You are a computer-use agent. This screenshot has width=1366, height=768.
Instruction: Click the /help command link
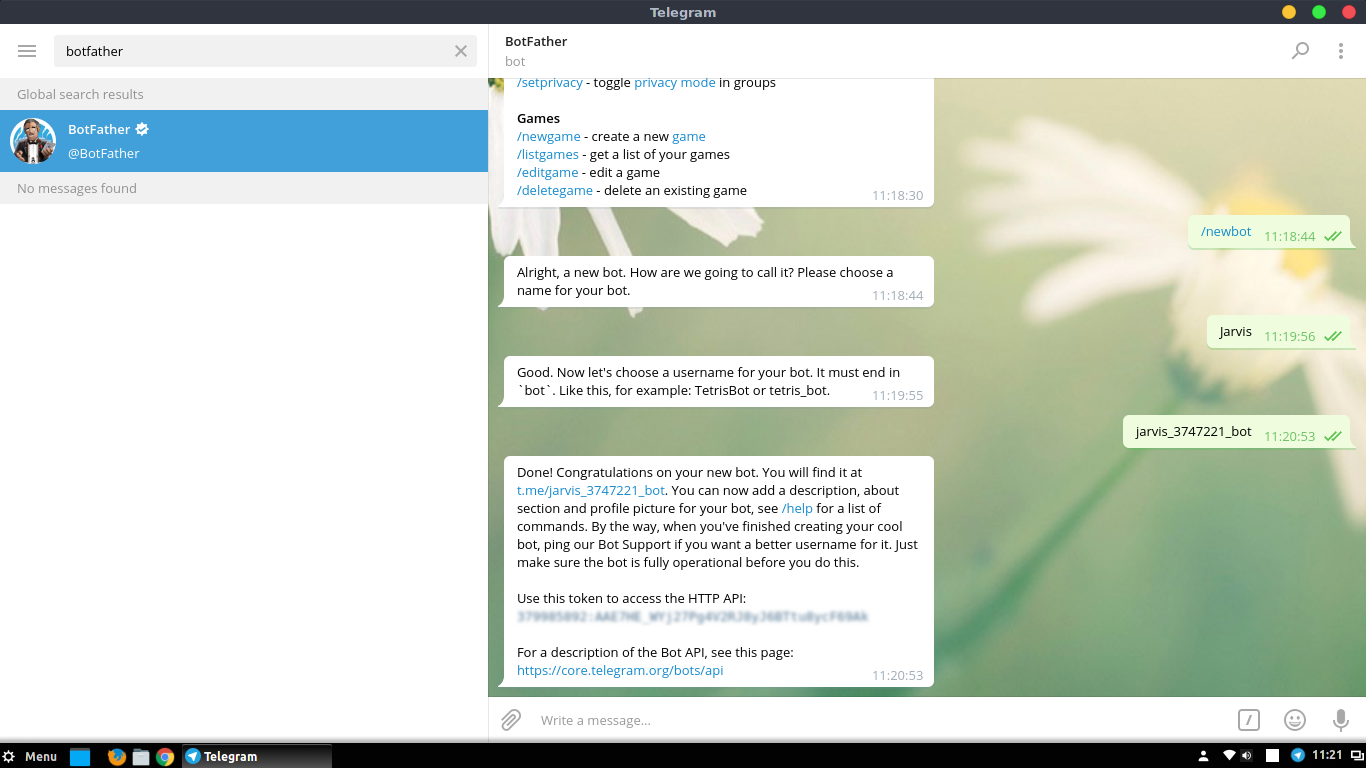[x=797, y=509]
